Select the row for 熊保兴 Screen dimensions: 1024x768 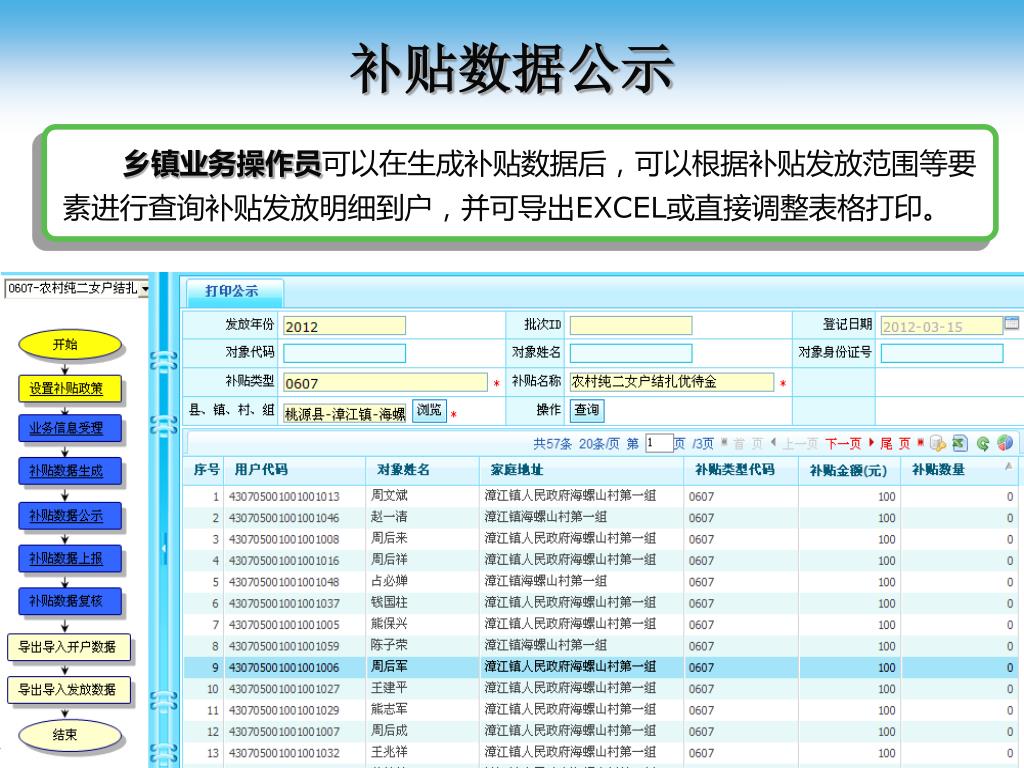tap(601, 625)
